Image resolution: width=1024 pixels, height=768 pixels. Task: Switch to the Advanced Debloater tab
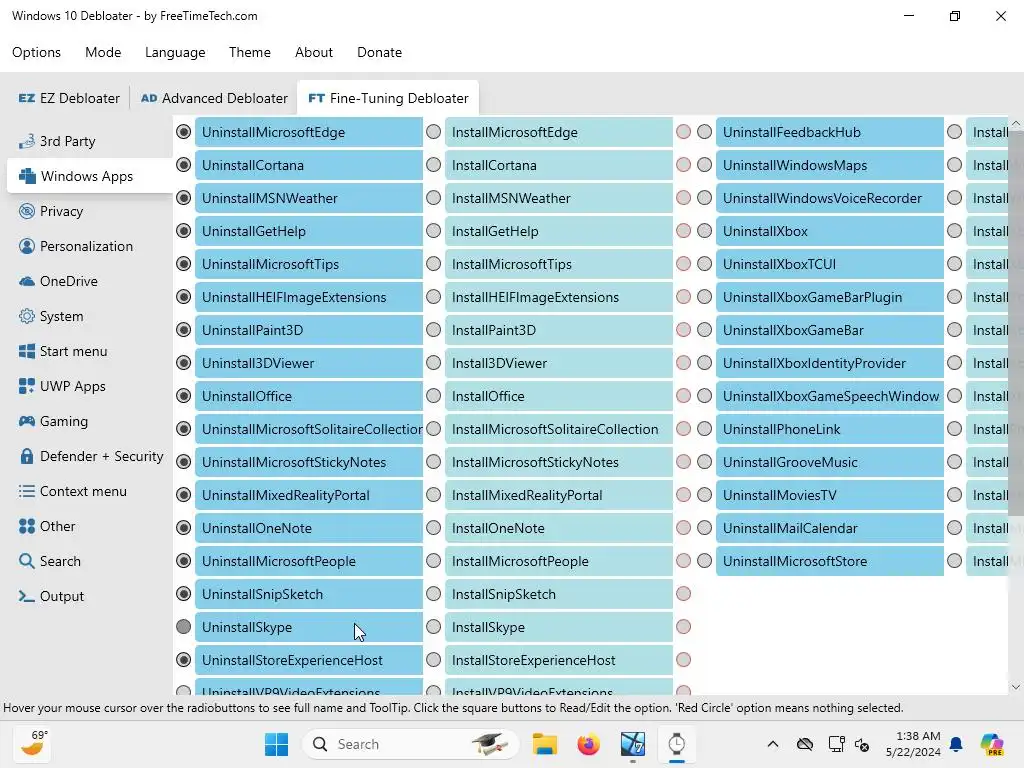click(x=214, y=98)
